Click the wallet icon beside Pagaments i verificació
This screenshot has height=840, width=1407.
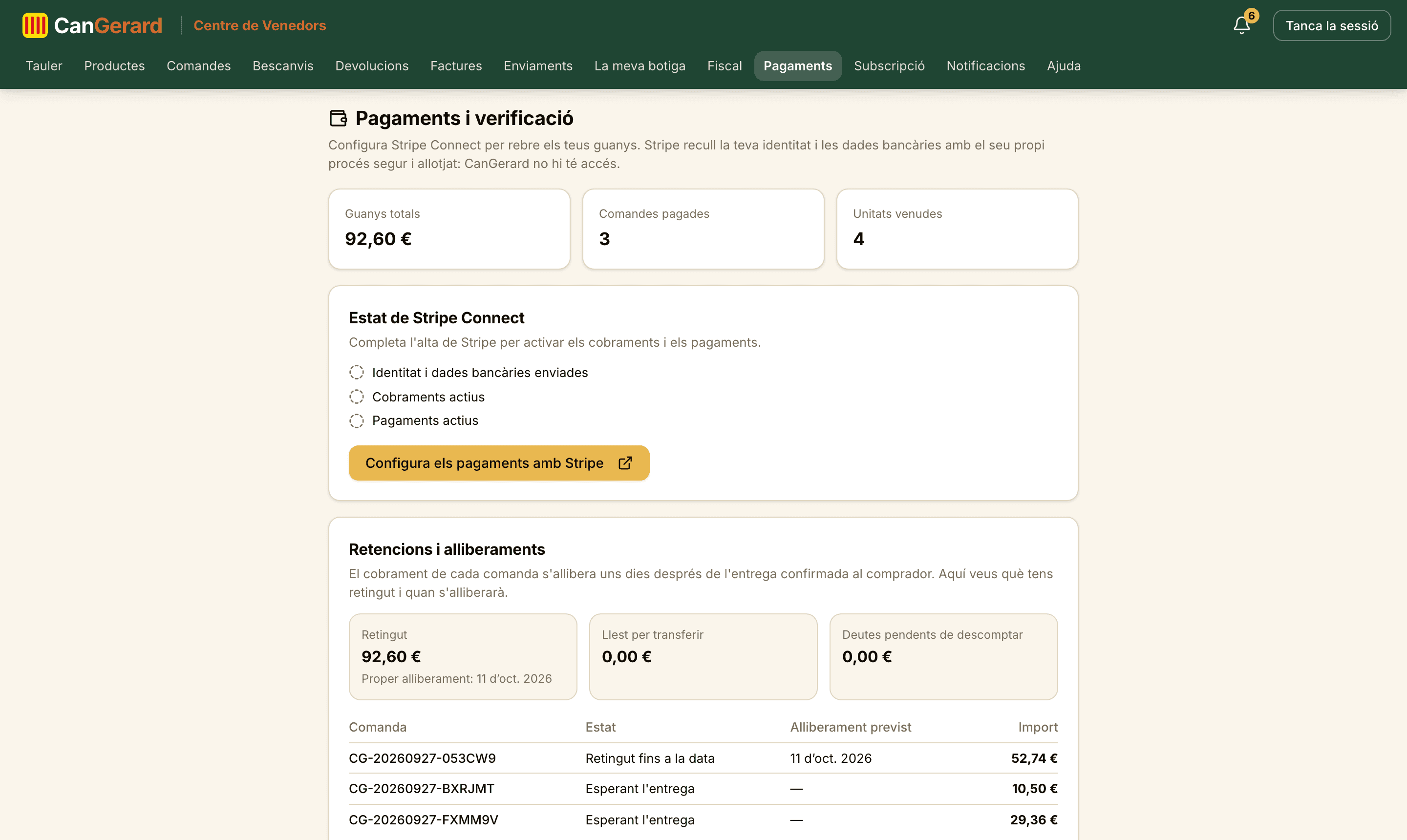coord(338,118)
